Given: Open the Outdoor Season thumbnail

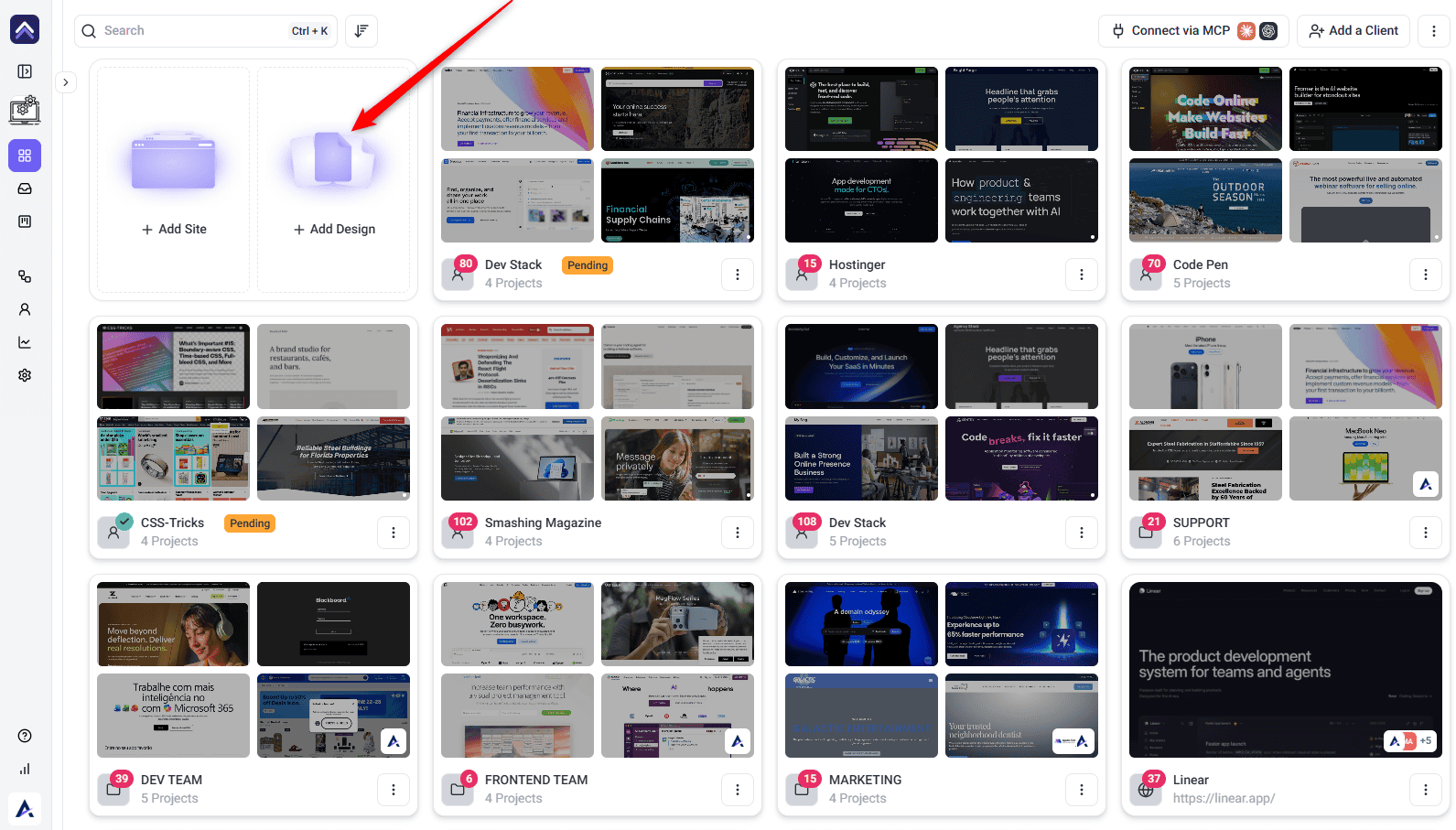Looking at the screenshot, I should click(1205, 200).
